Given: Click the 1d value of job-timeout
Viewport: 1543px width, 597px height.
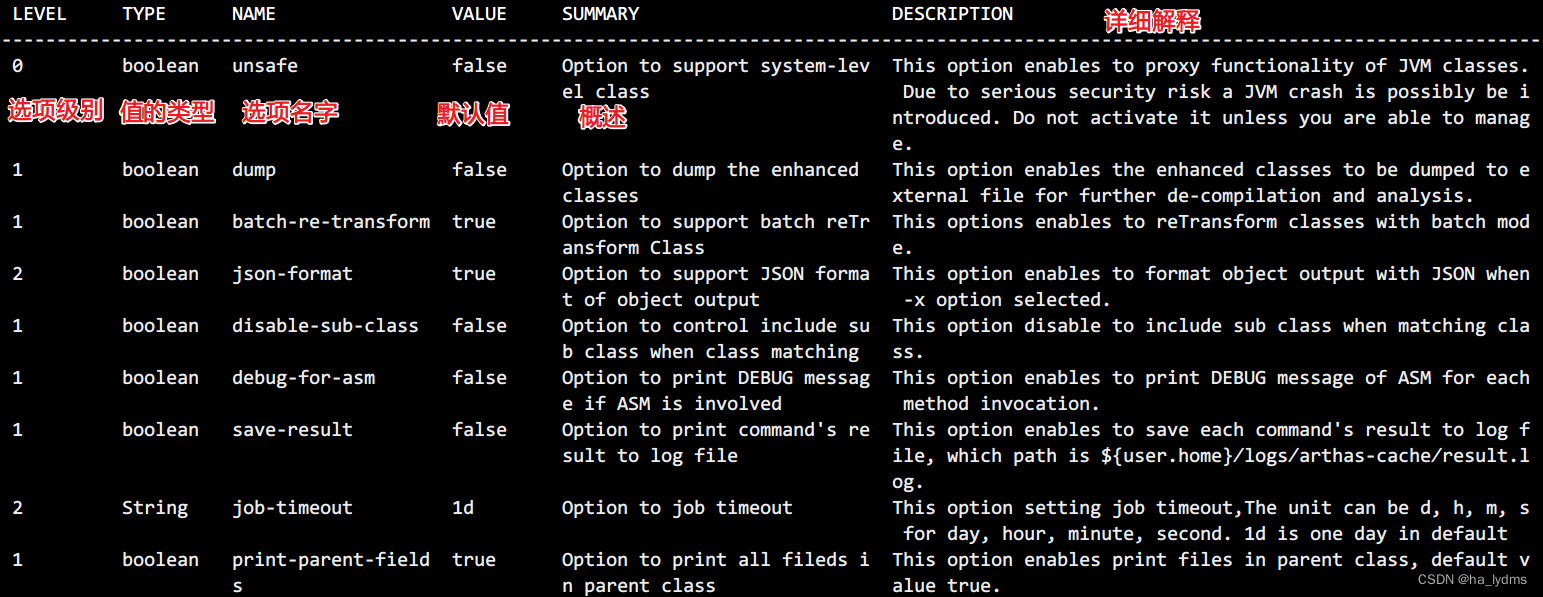Looking at the screenshot, I should point(463,508).
